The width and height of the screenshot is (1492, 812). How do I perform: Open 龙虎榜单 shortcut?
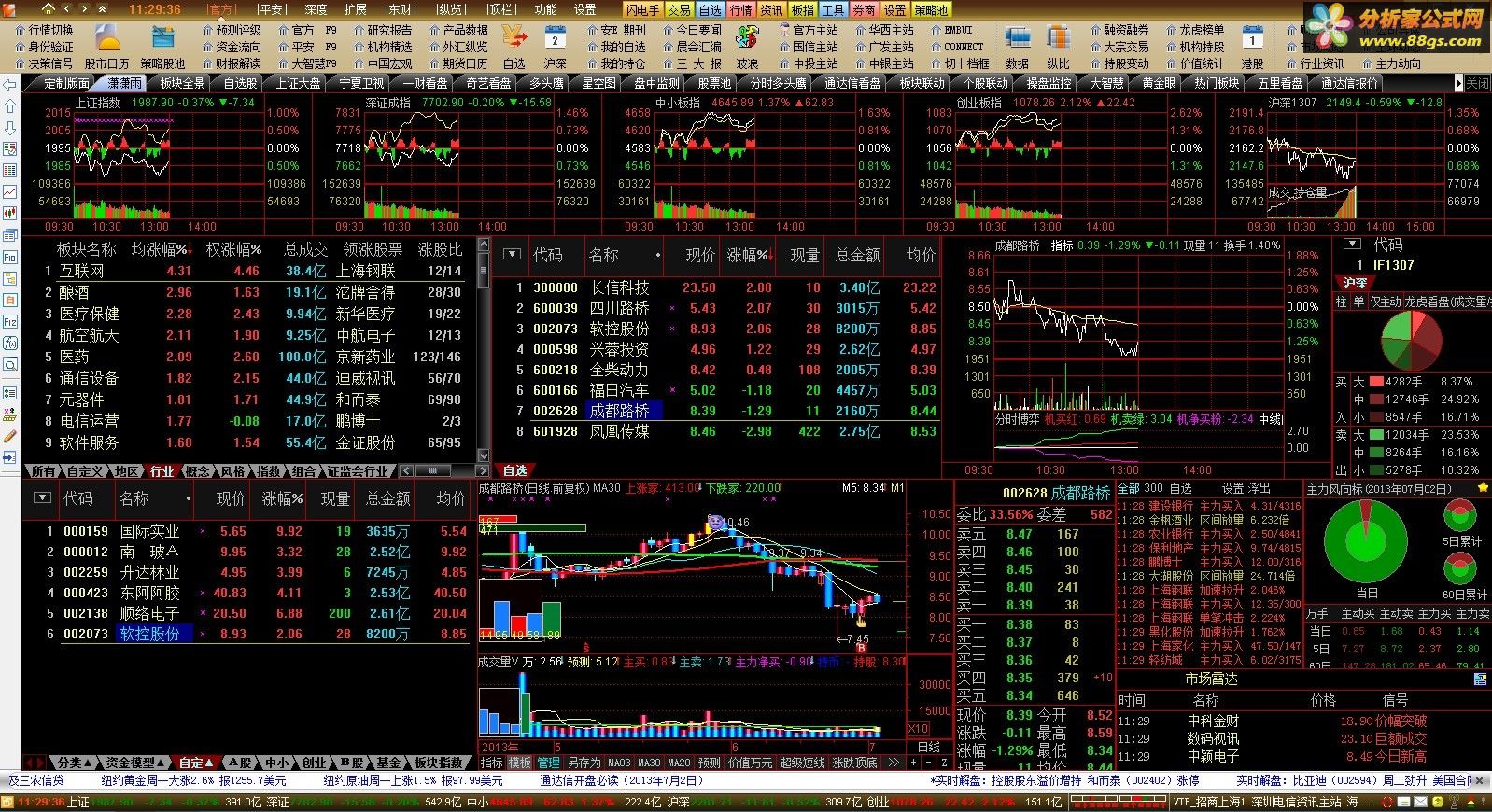(1196, 30)
